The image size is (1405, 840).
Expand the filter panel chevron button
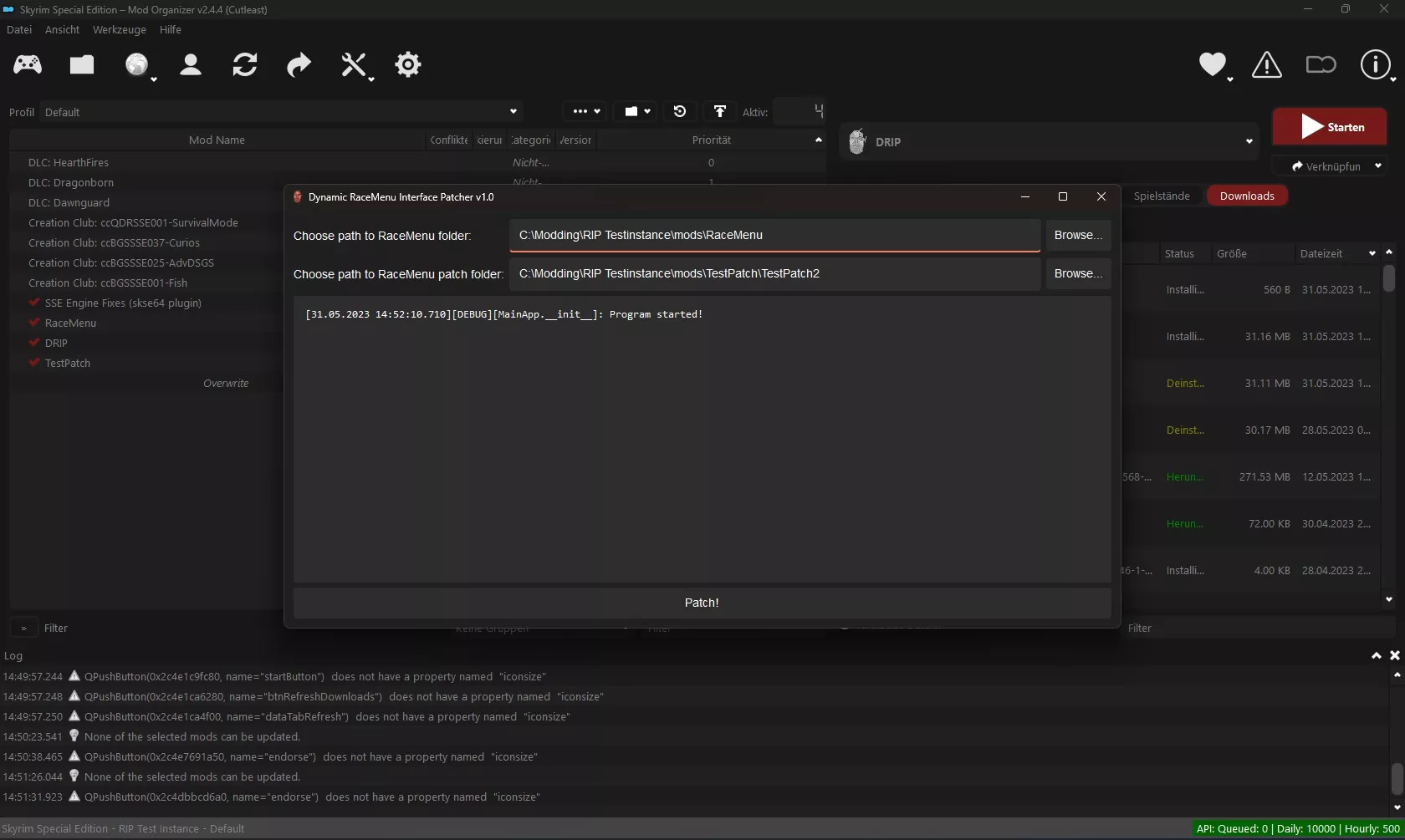(23, 628)
